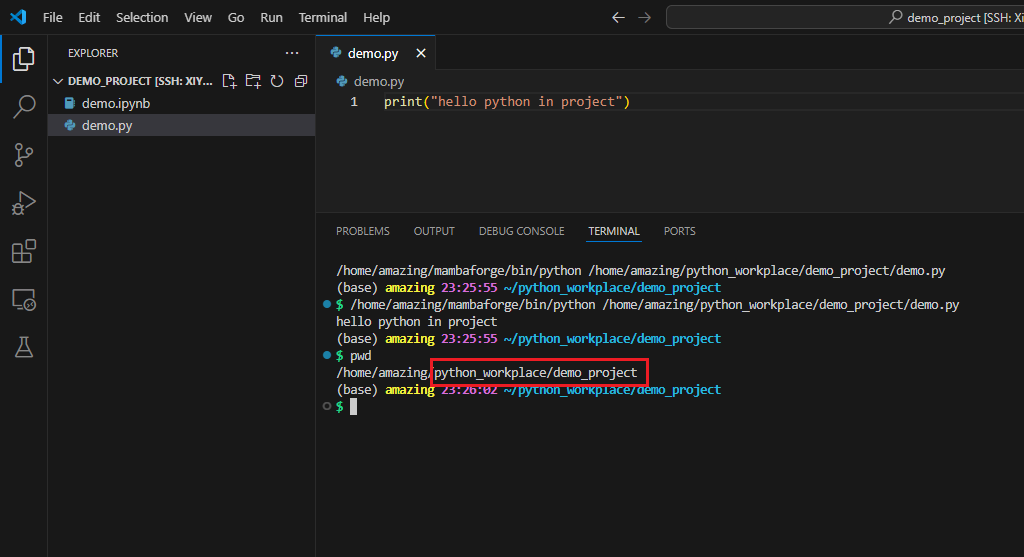Open Explorer more actions ellipsis menu
This screenshot has height=557, width=1024.
291,53
